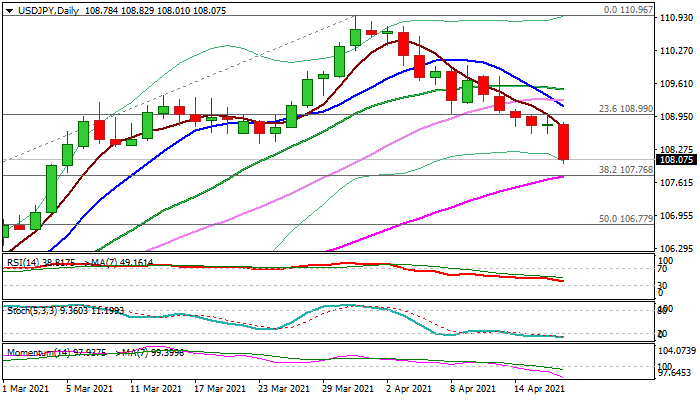Click the RSI(14) indicator label
Screen dimensions: 700x400
click(27, 262)
